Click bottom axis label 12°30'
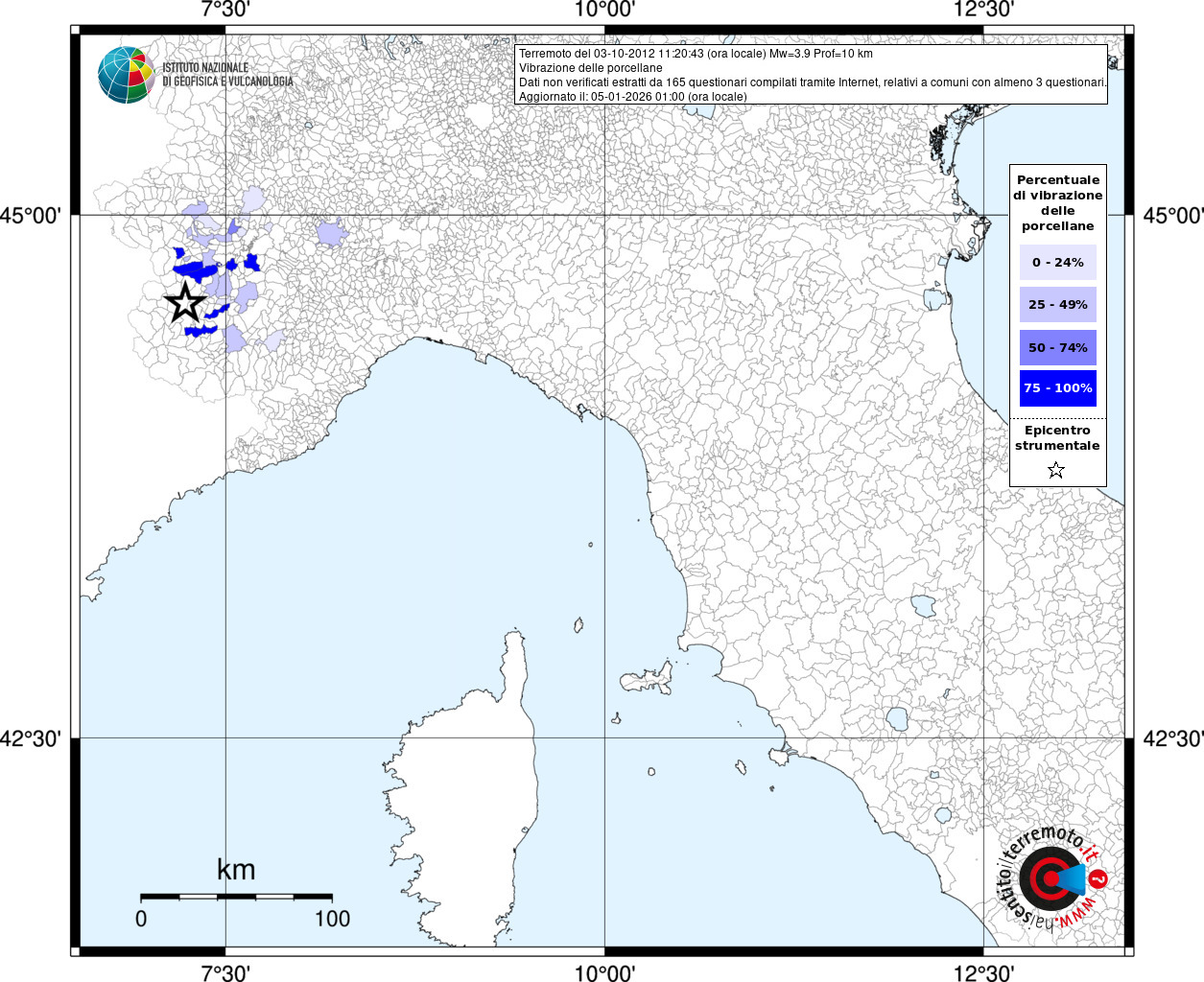The height and width of the screenshot is (982, 1204). coord(983,972)
